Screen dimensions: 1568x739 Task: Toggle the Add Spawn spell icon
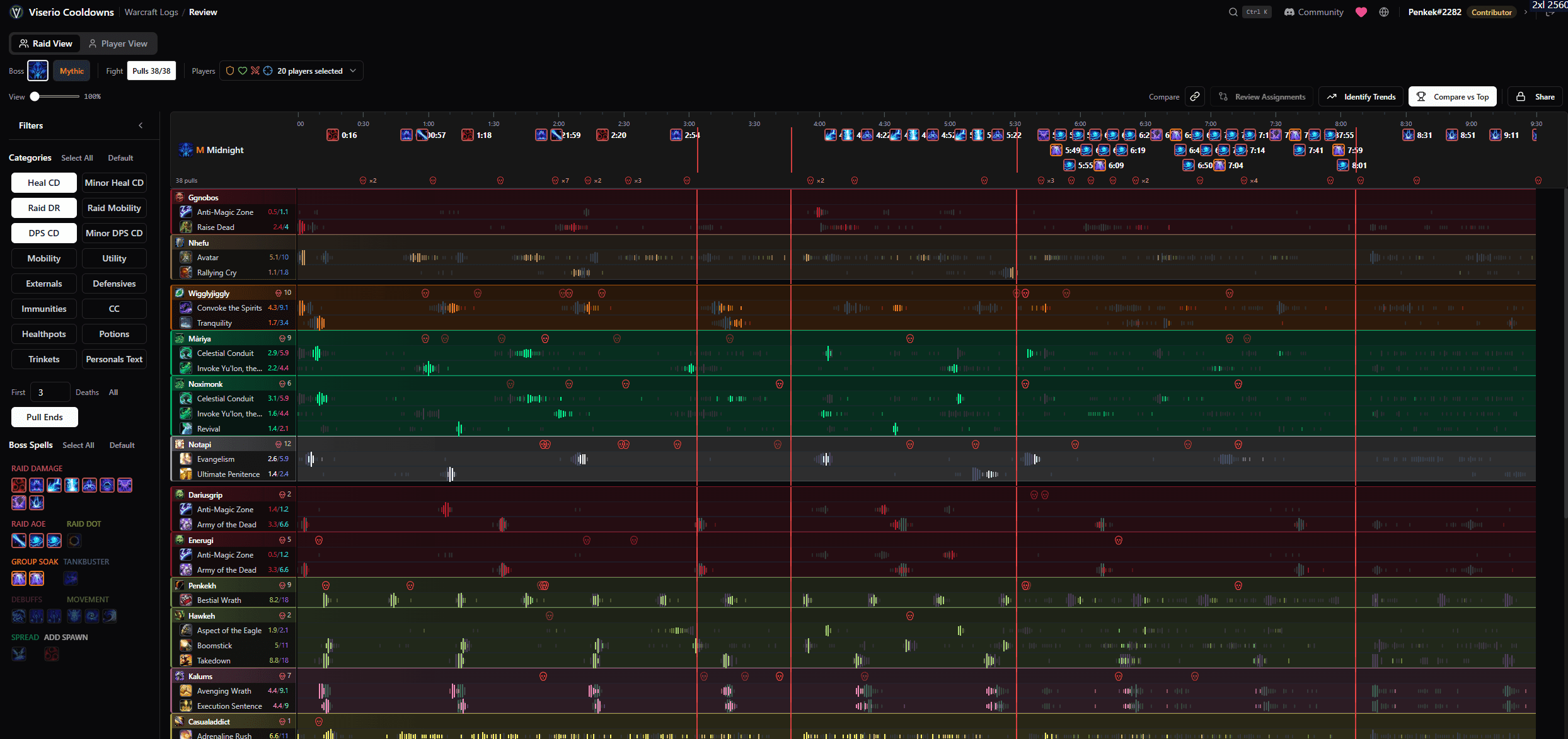52,654
